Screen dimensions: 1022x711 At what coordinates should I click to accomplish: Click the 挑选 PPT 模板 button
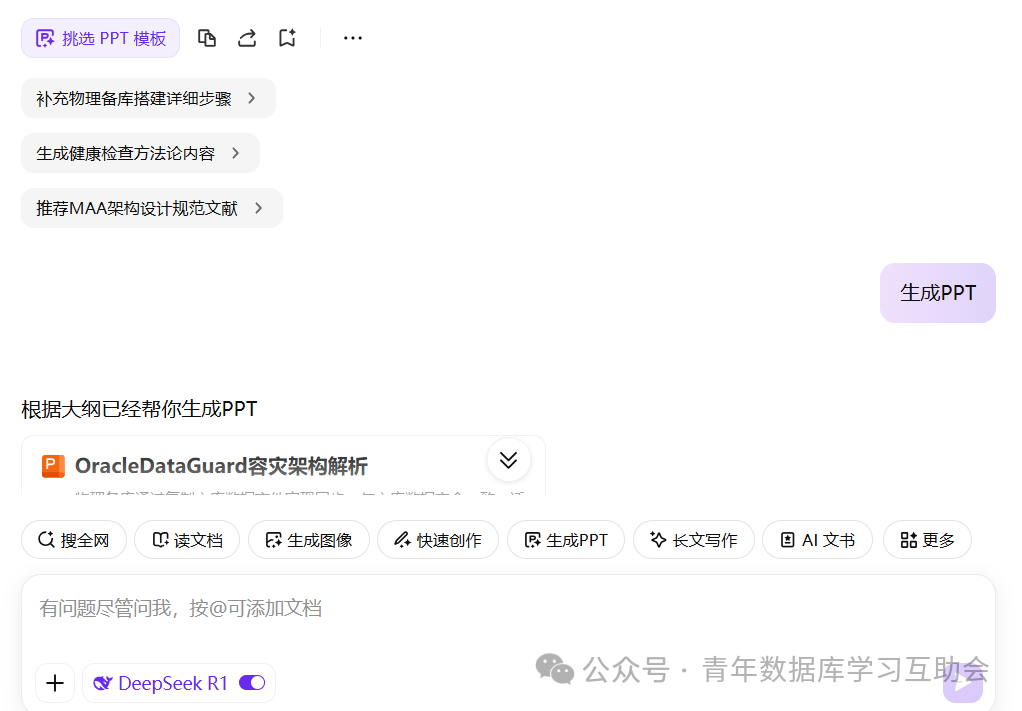[100, 38]
